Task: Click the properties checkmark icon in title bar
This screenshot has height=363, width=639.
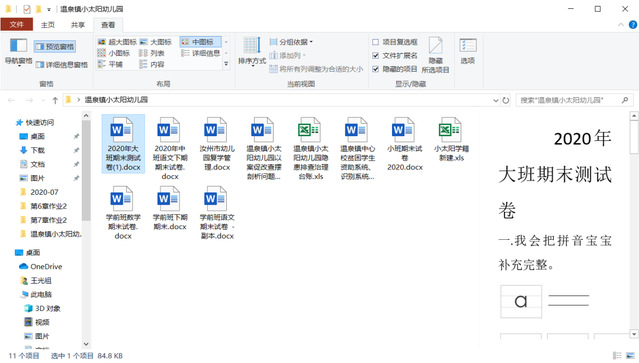Action: tap(27, 9)
